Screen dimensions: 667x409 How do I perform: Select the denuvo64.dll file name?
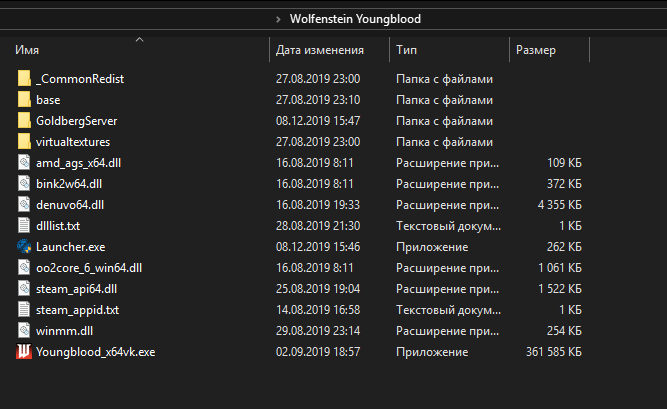pos(70,205)
